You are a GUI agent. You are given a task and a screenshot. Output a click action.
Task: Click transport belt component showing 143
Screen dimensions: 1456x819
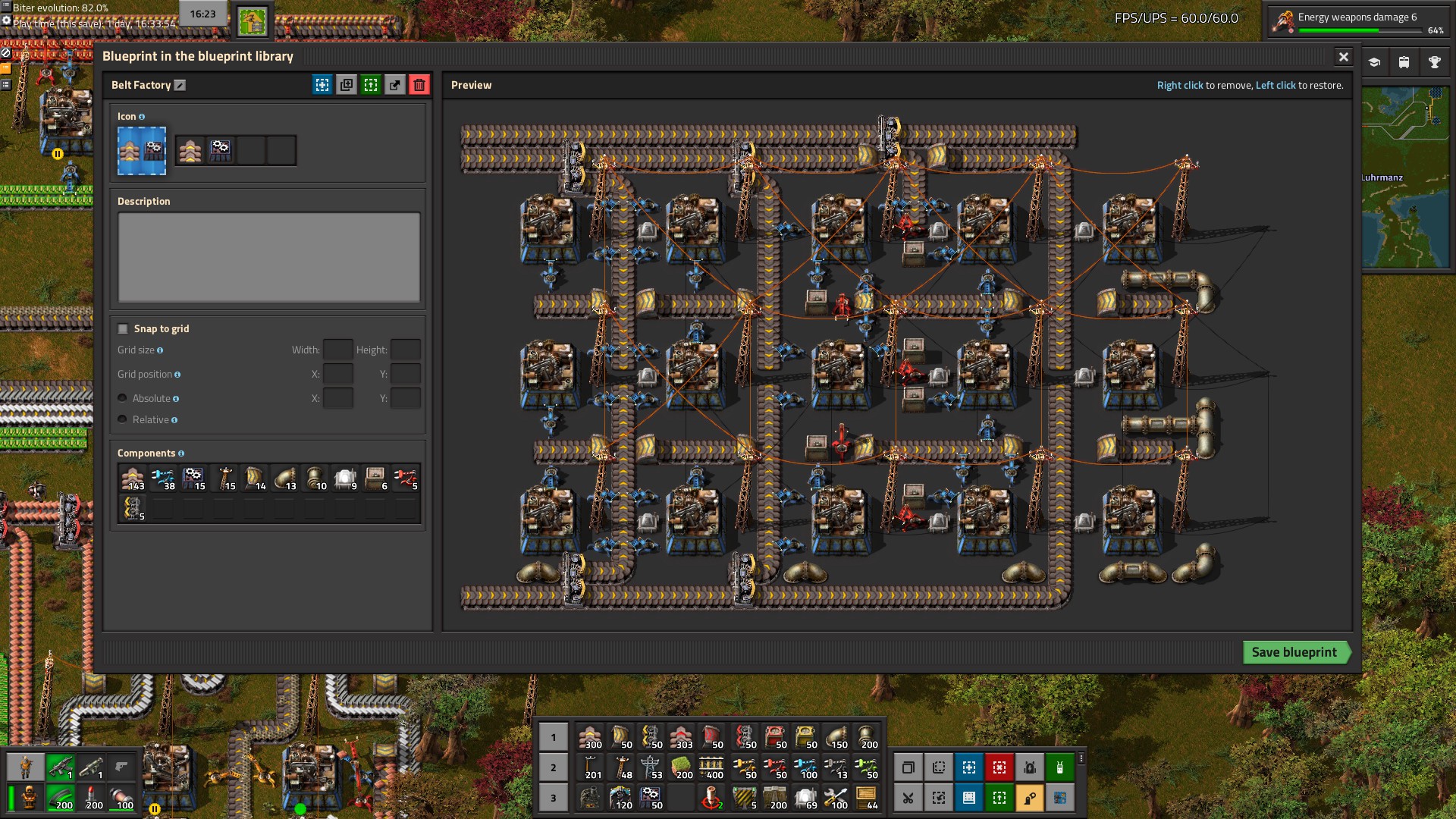tap(133, 479)
